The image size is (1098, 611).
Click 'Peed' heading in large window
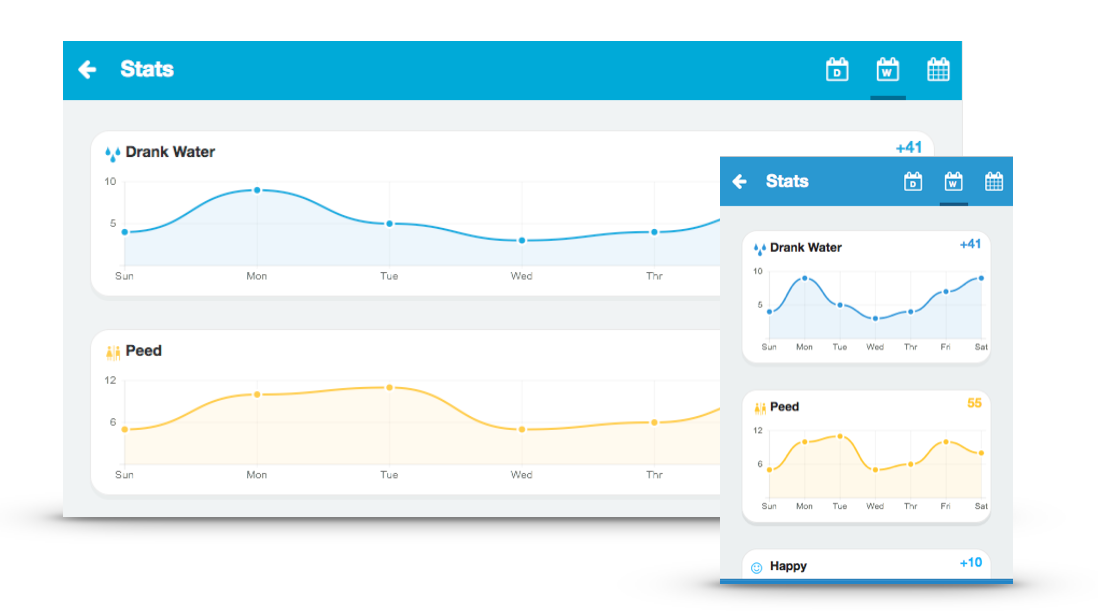(x=144, y=351)
